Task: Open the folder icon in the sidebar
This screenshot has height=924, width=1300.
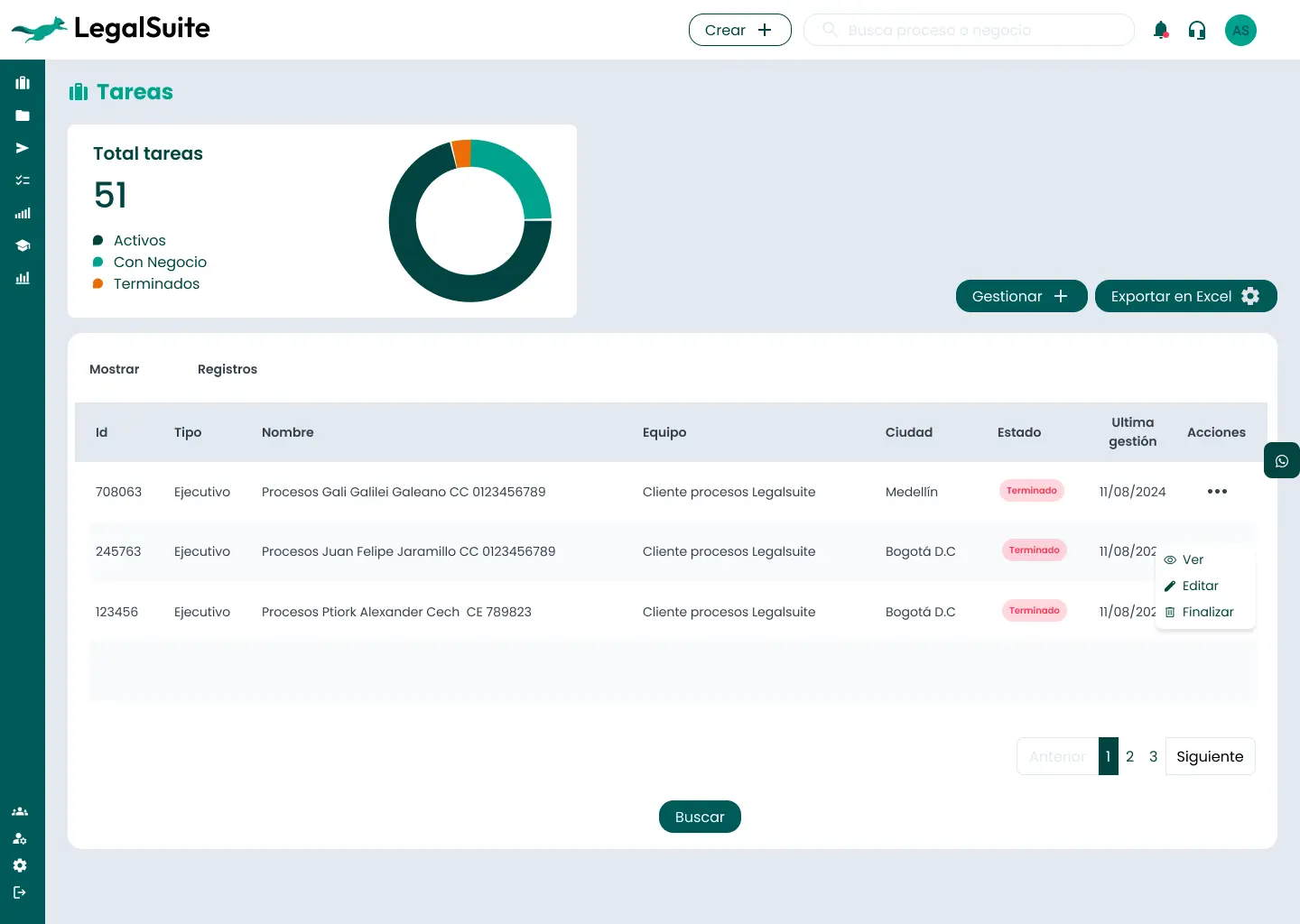Action: [23, 115]
